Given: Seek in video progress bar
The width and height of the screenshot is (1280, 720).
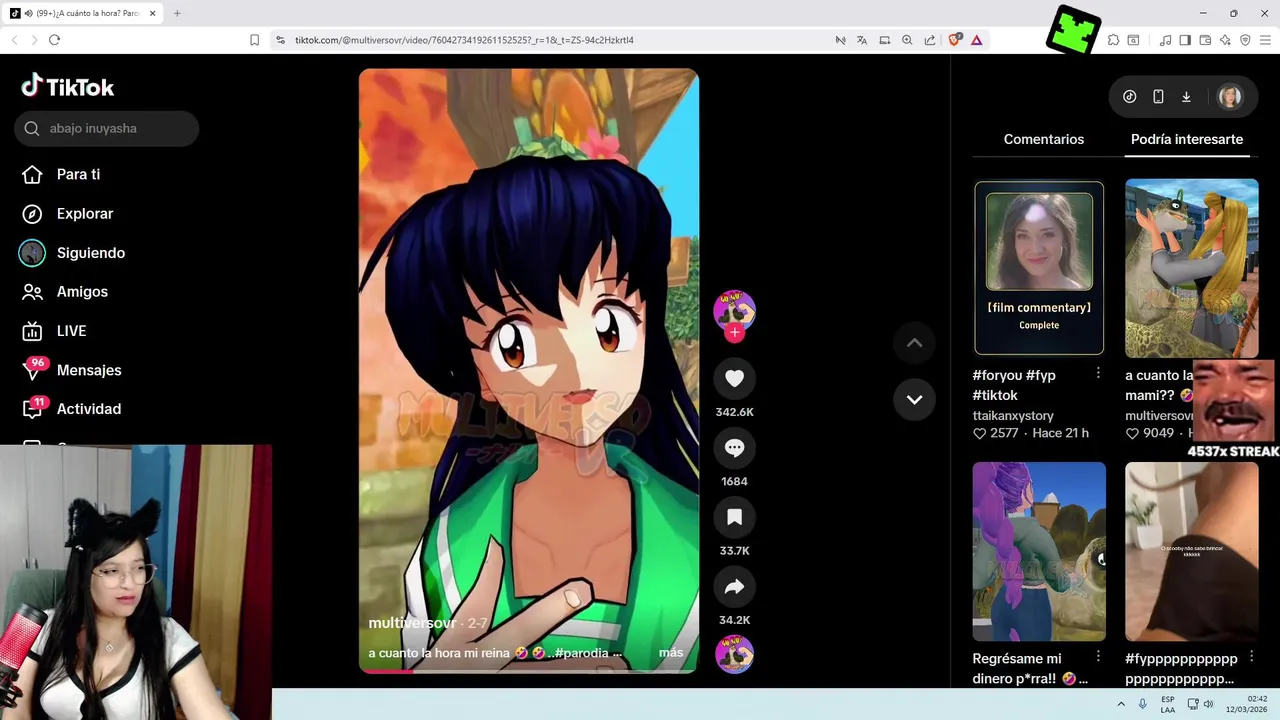Looking at the screenshot, I should pos(529,671).
